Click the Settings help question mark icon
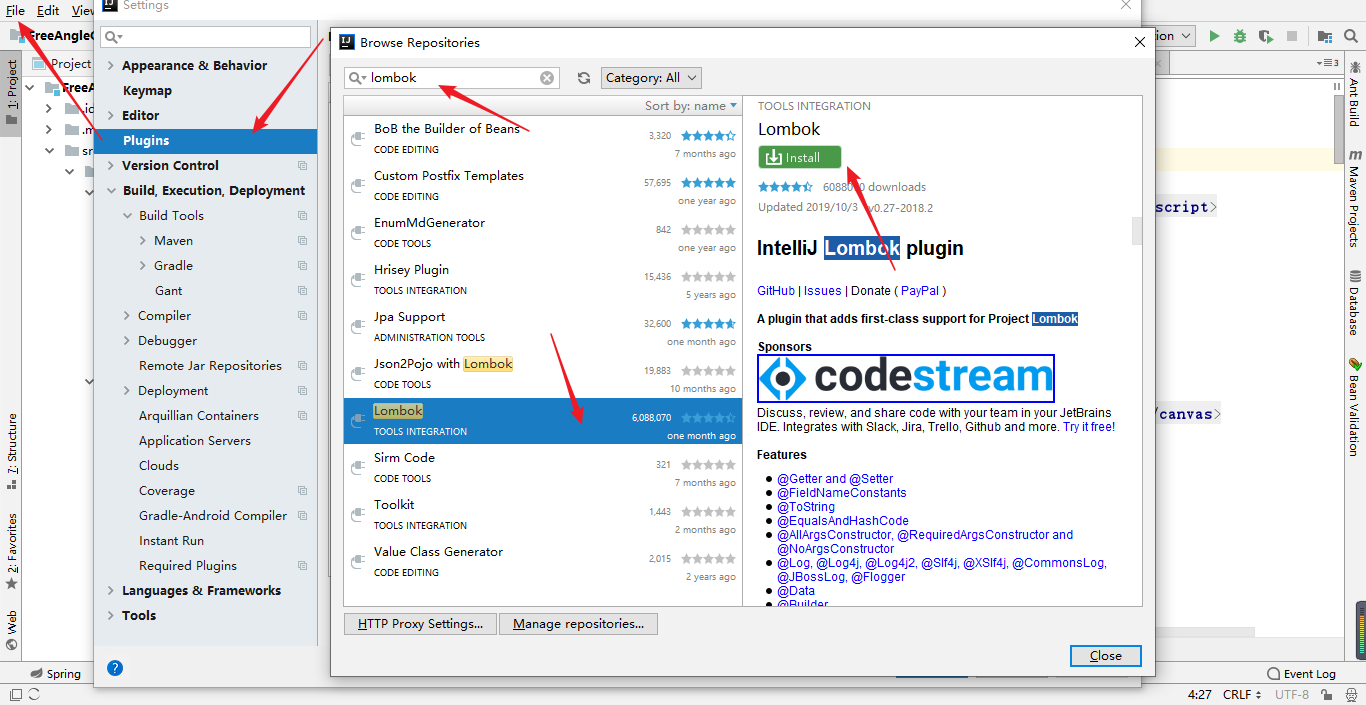 (115, 668)
